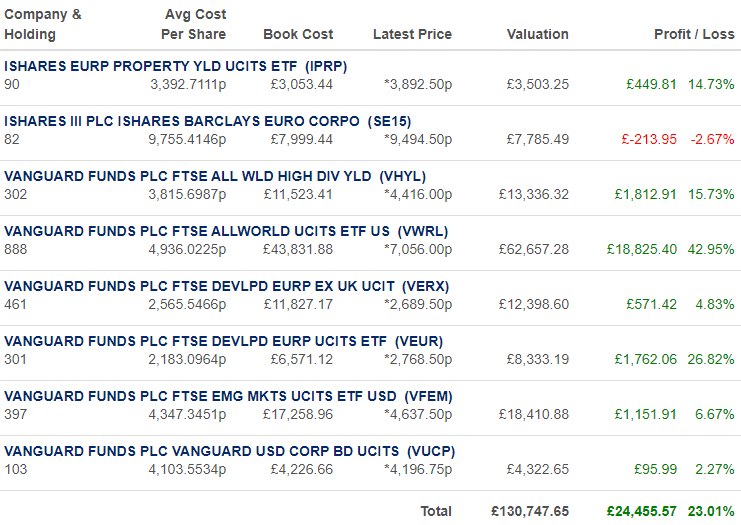Image resolution: width=741 pixels, height=525 pixels.
Task: Open VANGUARD USD CORP BD UCITS (VUCP)
Action: pos(230,451)
